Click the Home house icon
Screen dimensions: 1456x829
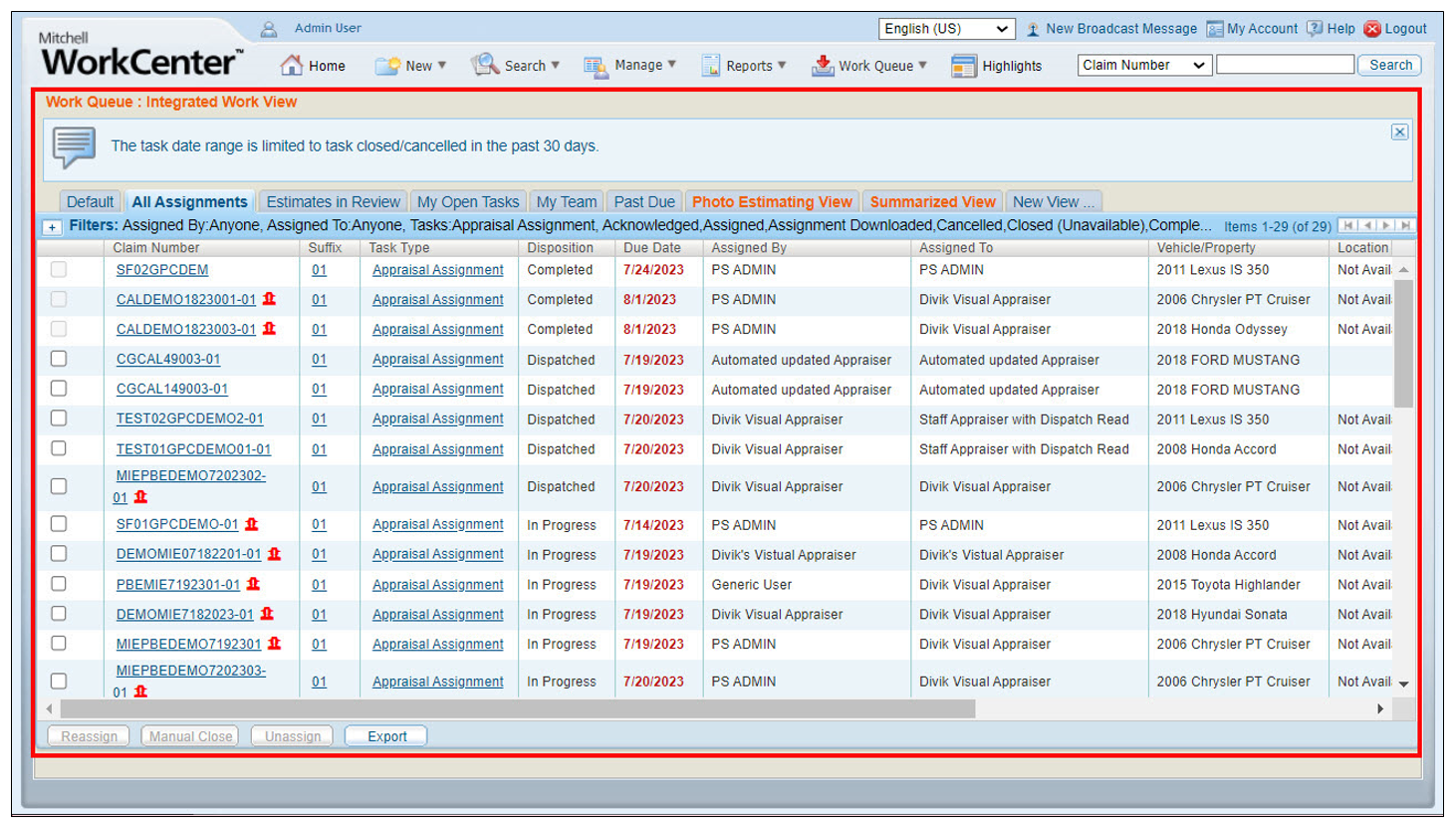click(291, 66)
